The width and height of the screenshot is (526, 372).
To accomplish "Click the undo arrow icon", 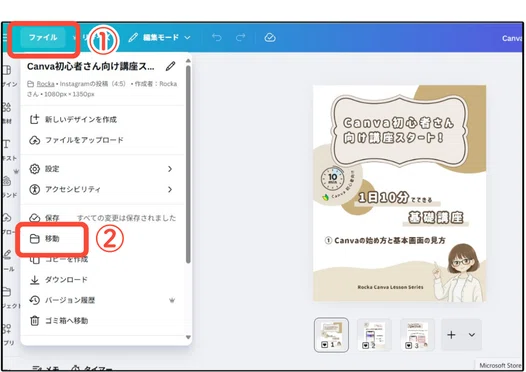I will 217,38.
